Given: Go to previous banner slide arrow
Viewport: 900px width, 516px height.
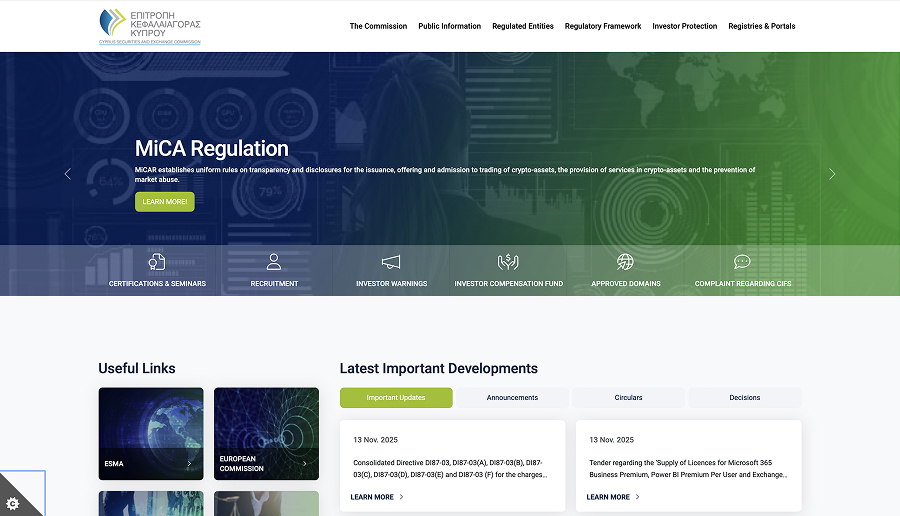Looking at the screenshot, I should [x=68, y=174].
